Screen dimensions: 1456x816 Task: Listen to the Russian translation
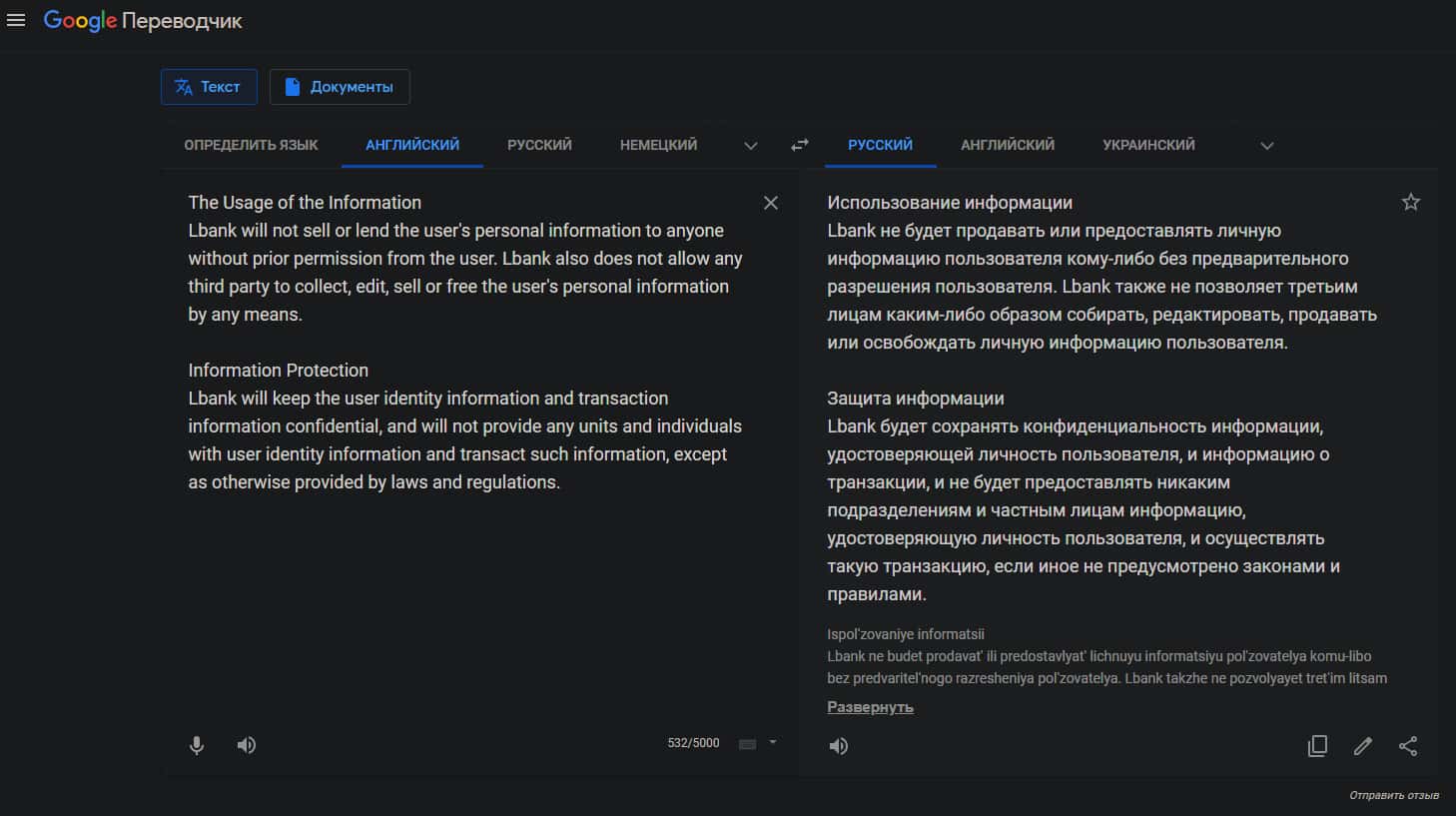click(839, 746)
